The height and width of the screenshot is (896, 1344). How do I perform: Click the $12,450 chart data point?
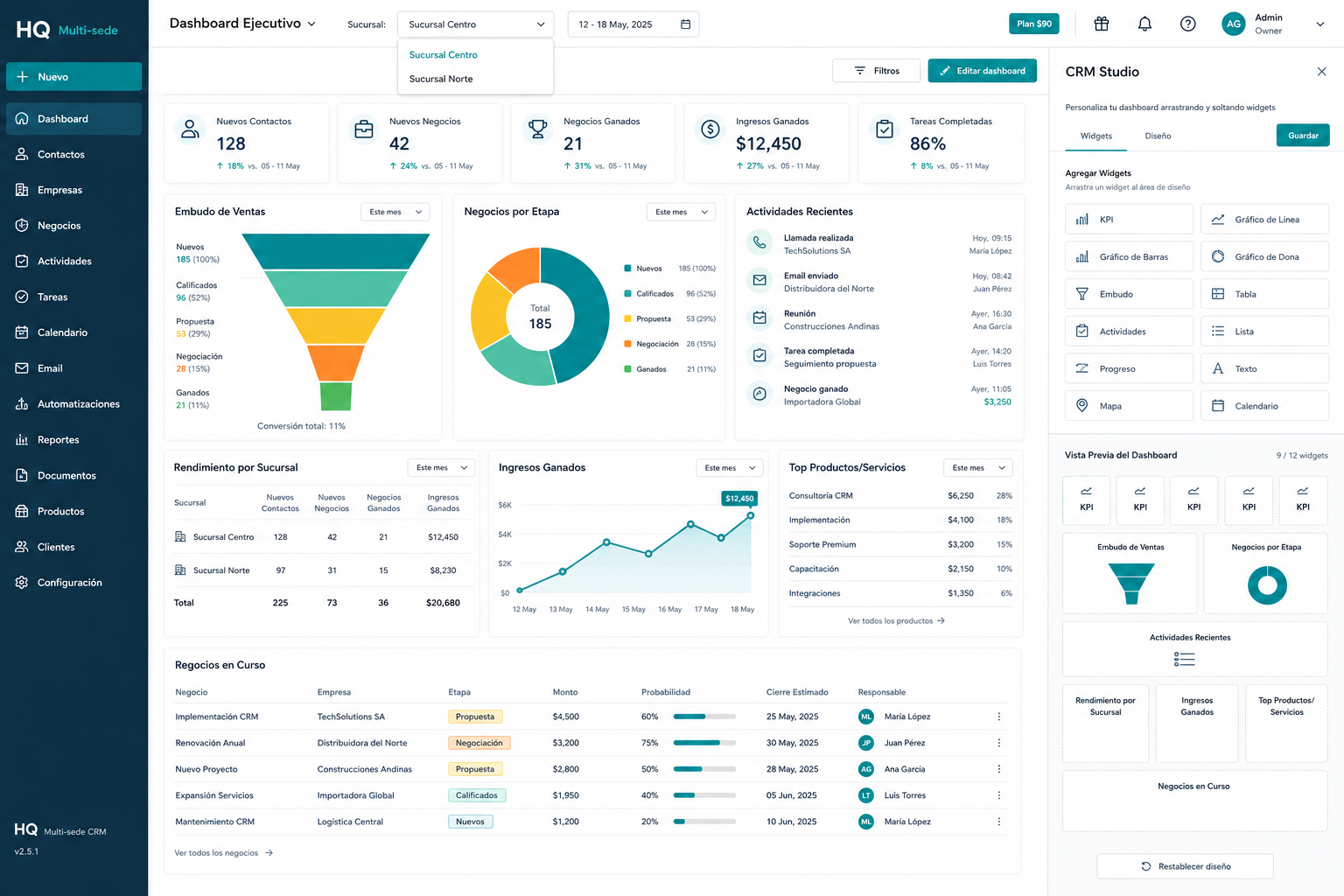coord(750,515)
